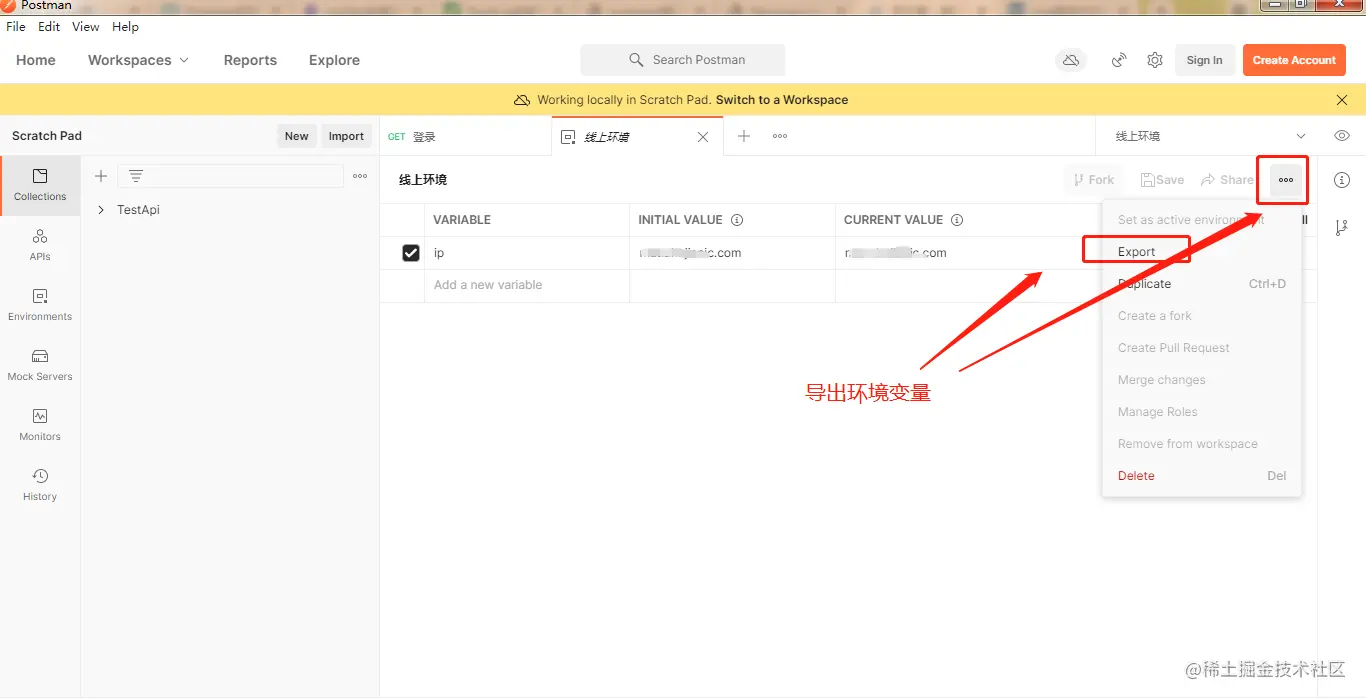Image resolution: width=1366 pixels, height=700 pixels.
Task: Open the Mock Servers sidebar panel
Action: pos(40,365)
